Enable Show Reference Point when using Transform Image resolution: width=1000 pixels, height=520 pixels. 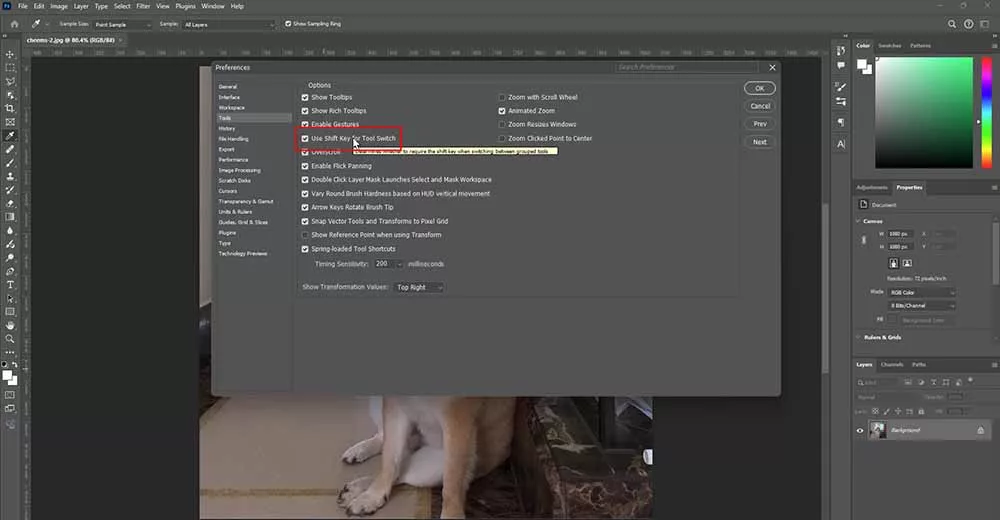click(305, 235)
